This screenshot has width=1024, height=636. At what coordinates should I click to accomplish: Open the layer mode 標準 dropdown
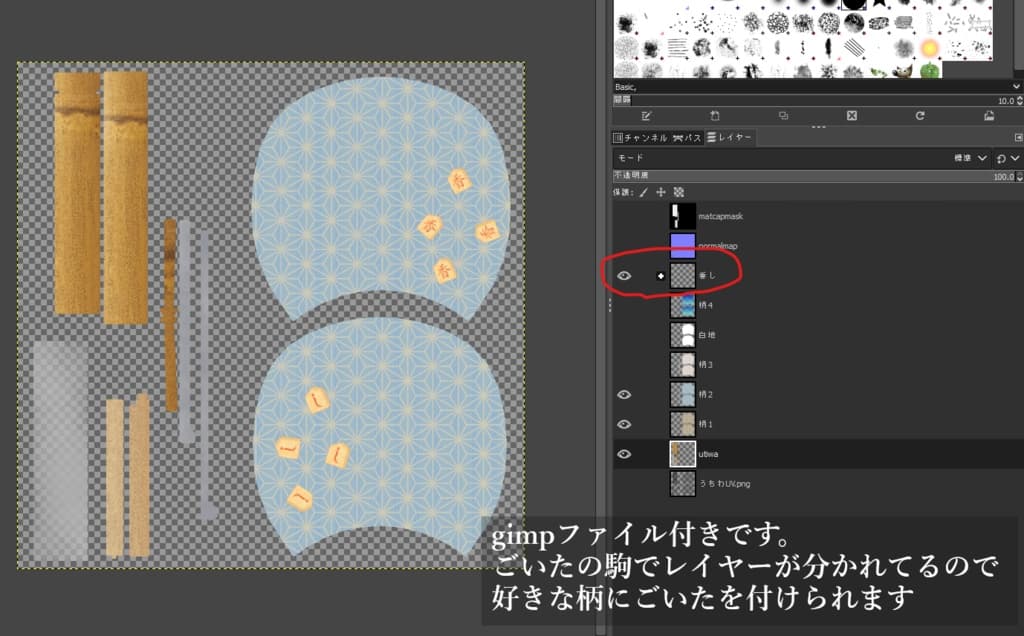pos(970,158)
